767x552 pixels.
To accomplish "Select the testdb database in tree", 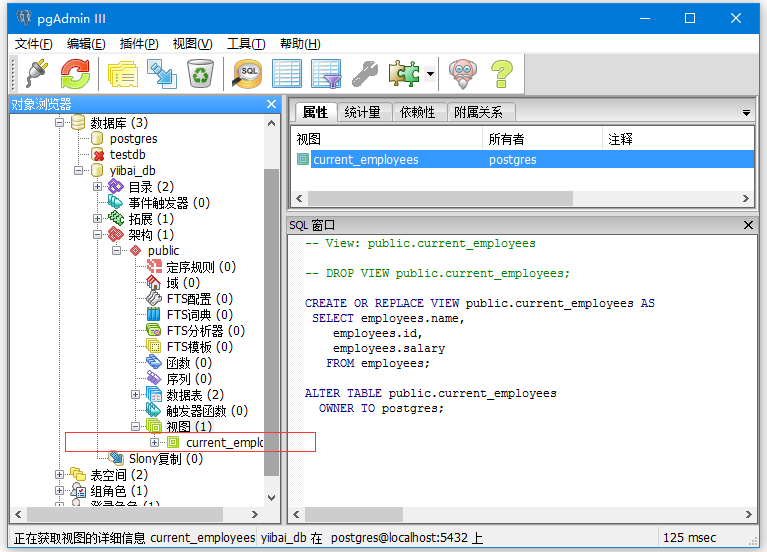I will click(x=127, y=155).
